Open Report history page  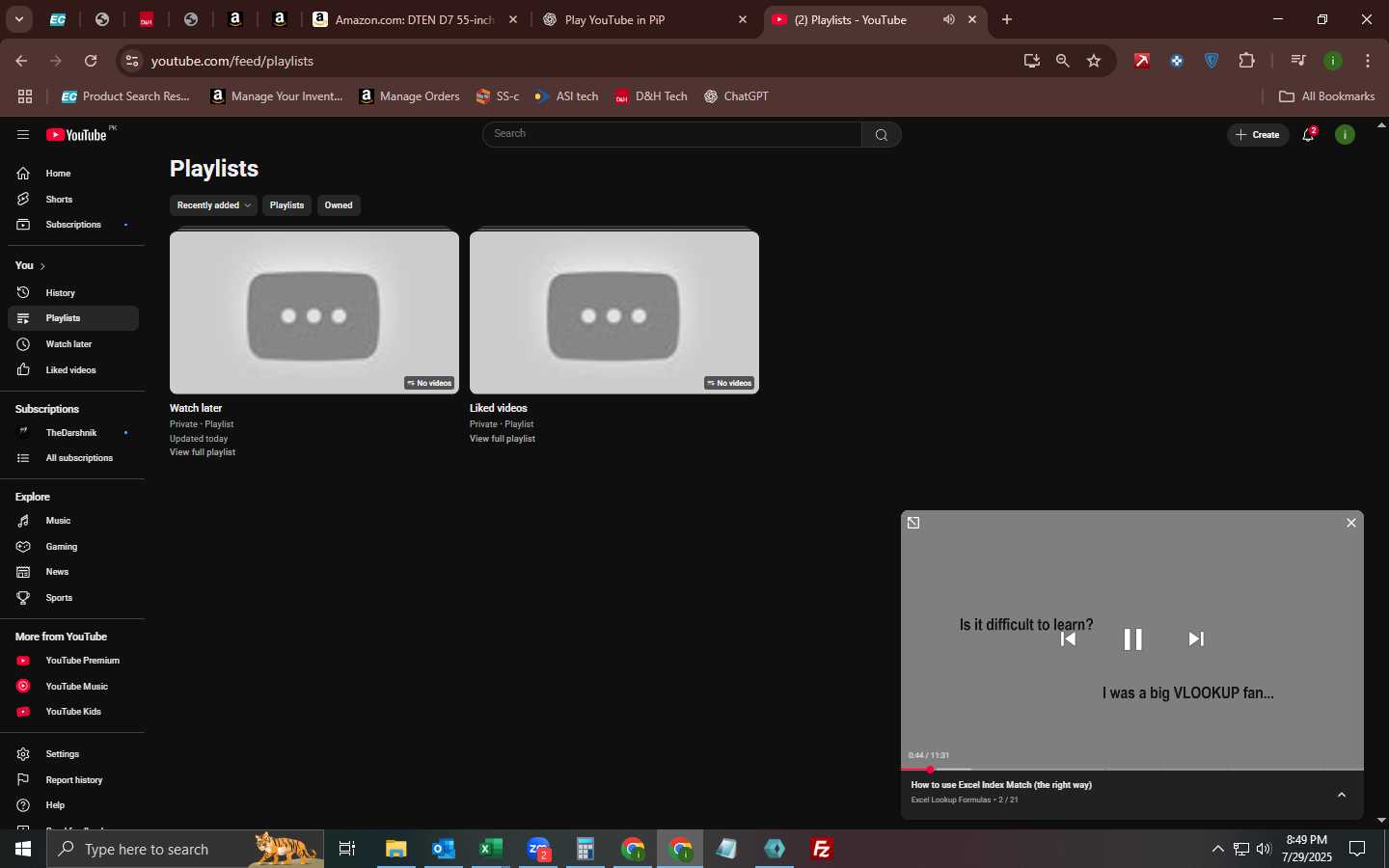coord(73,780)
